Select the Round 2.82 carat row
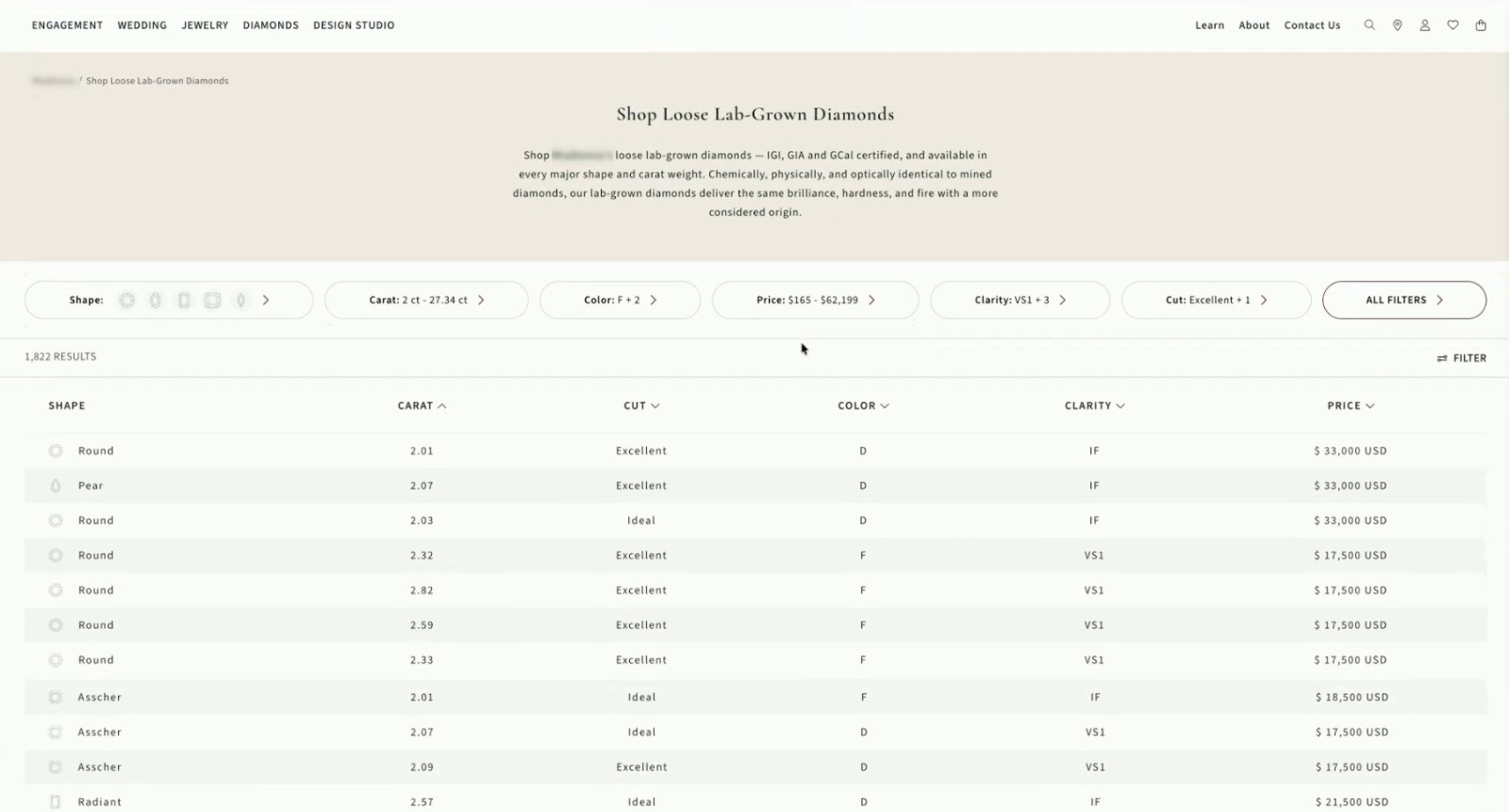 755,590
